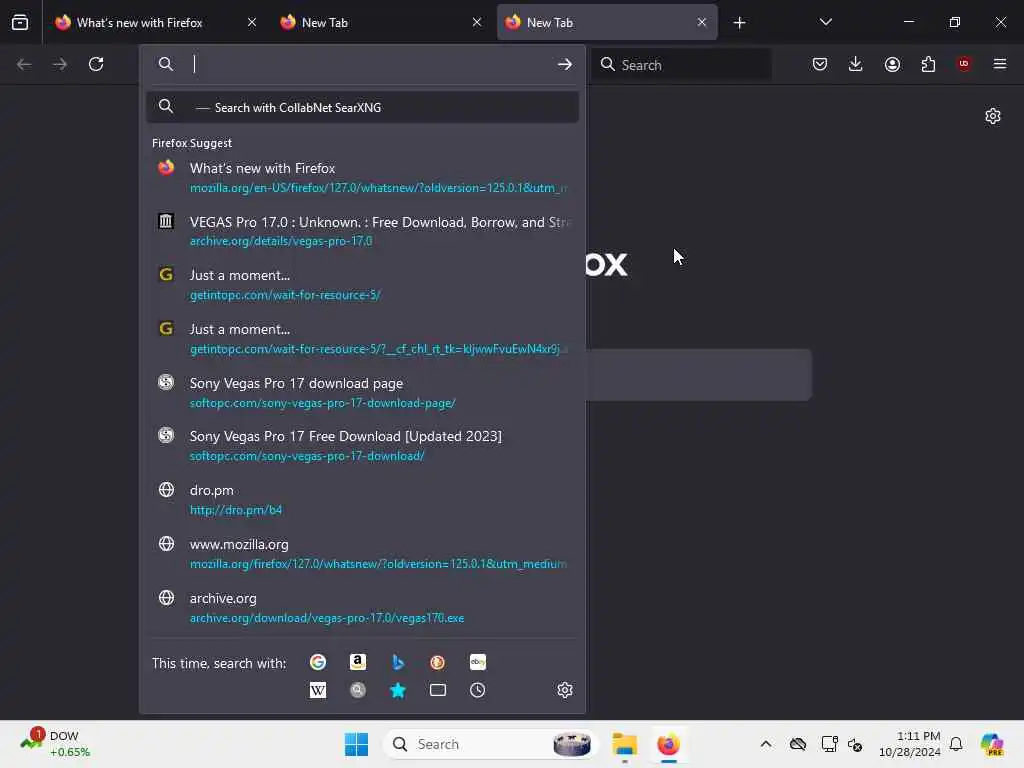
Task: Open the notification bell in taskbar
Action: [956, 744]
